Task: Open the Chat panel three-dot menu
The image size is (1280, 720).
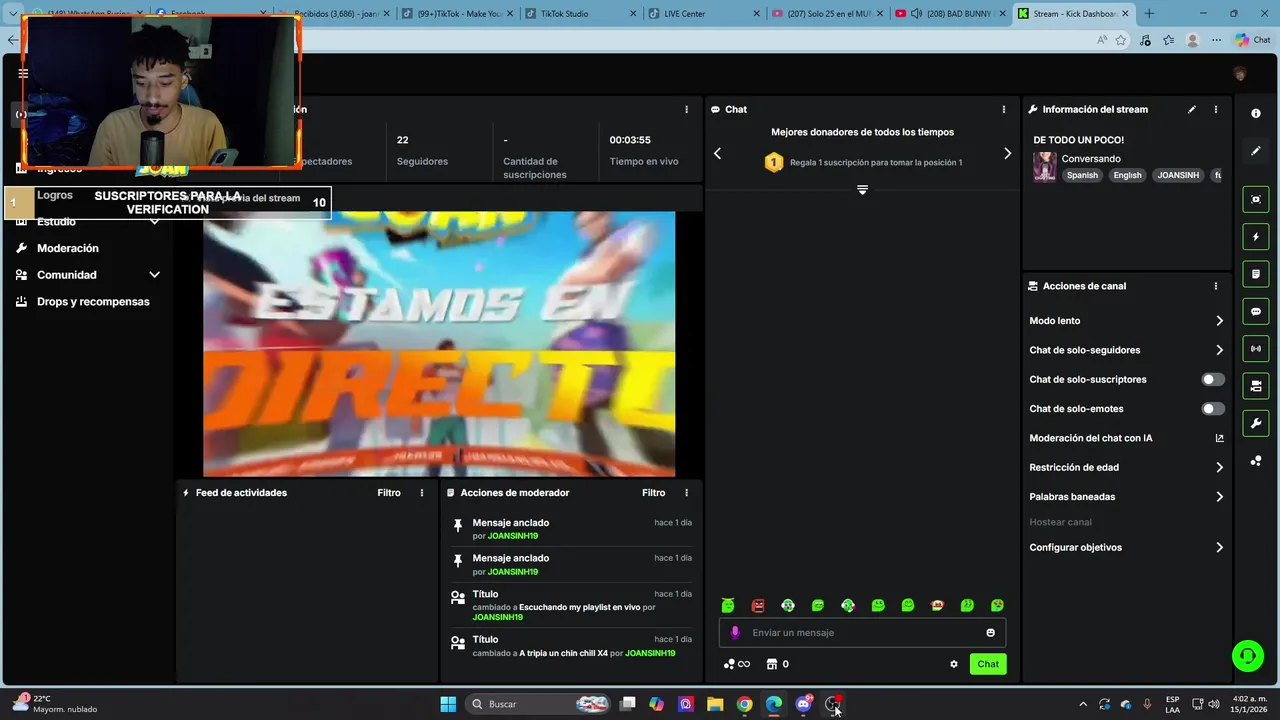Action: point(1004,109)
